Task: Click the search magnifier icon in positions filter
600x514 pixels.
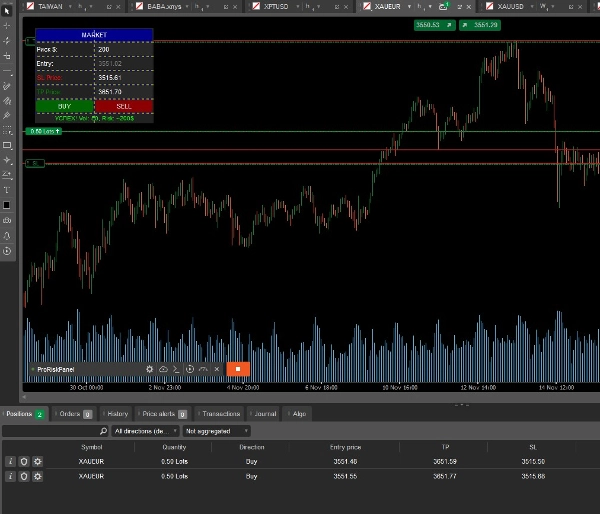Action: pyautogui.click(x=103, y=431)
